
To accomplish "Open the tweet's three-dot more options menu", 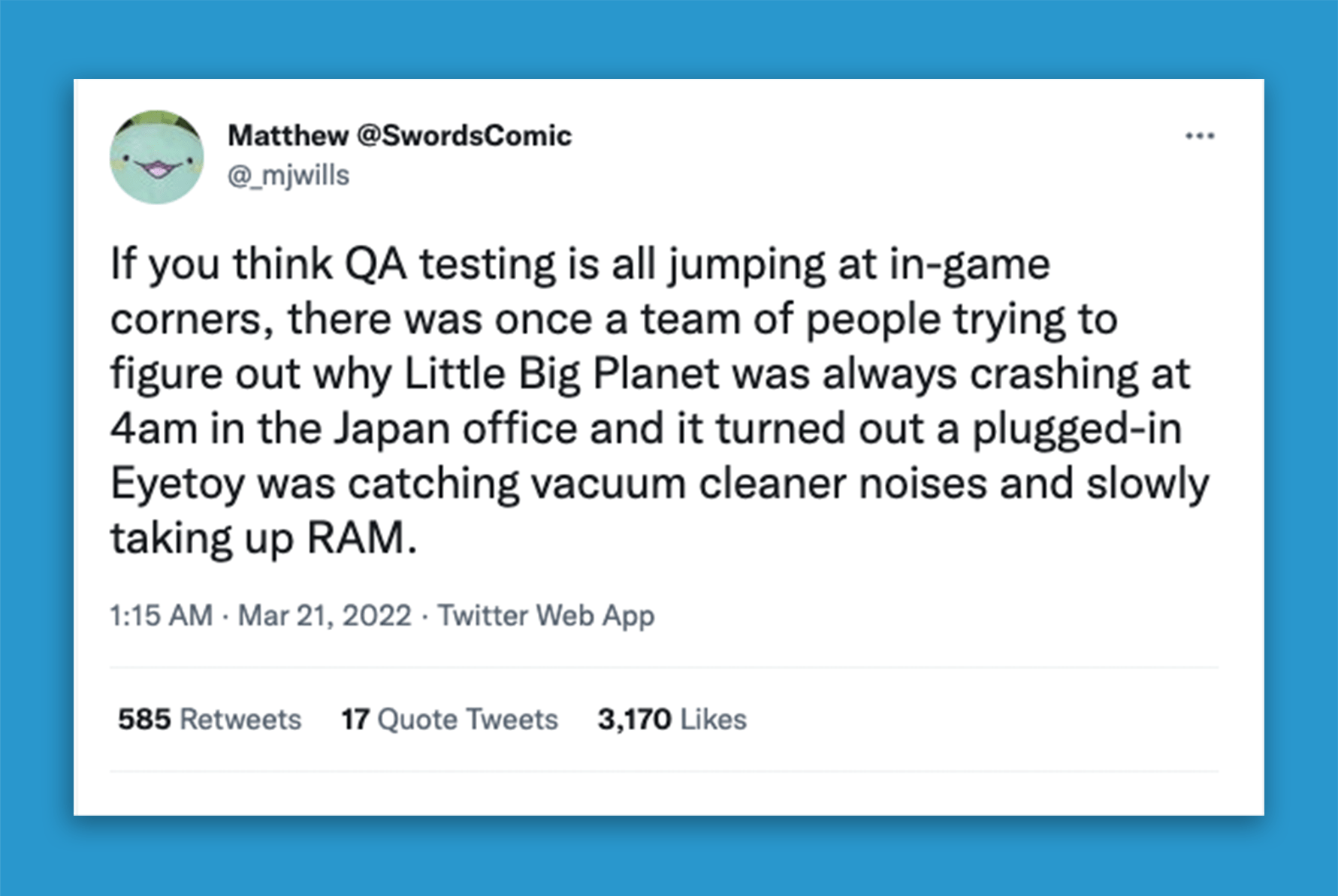I will click(x=1199, y=136).
